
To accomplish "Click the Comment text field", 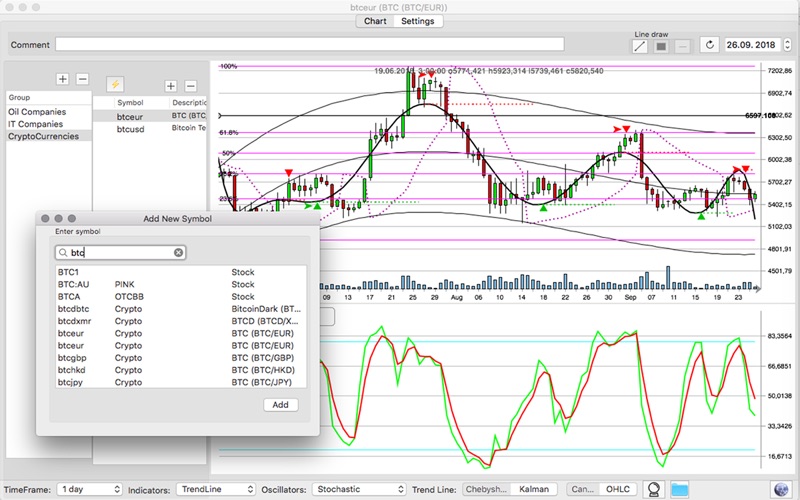I will tap(310, 44).
